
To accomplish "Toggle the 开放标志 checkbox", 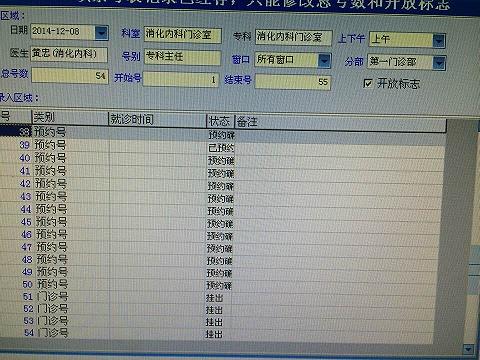I will point(368,83).
